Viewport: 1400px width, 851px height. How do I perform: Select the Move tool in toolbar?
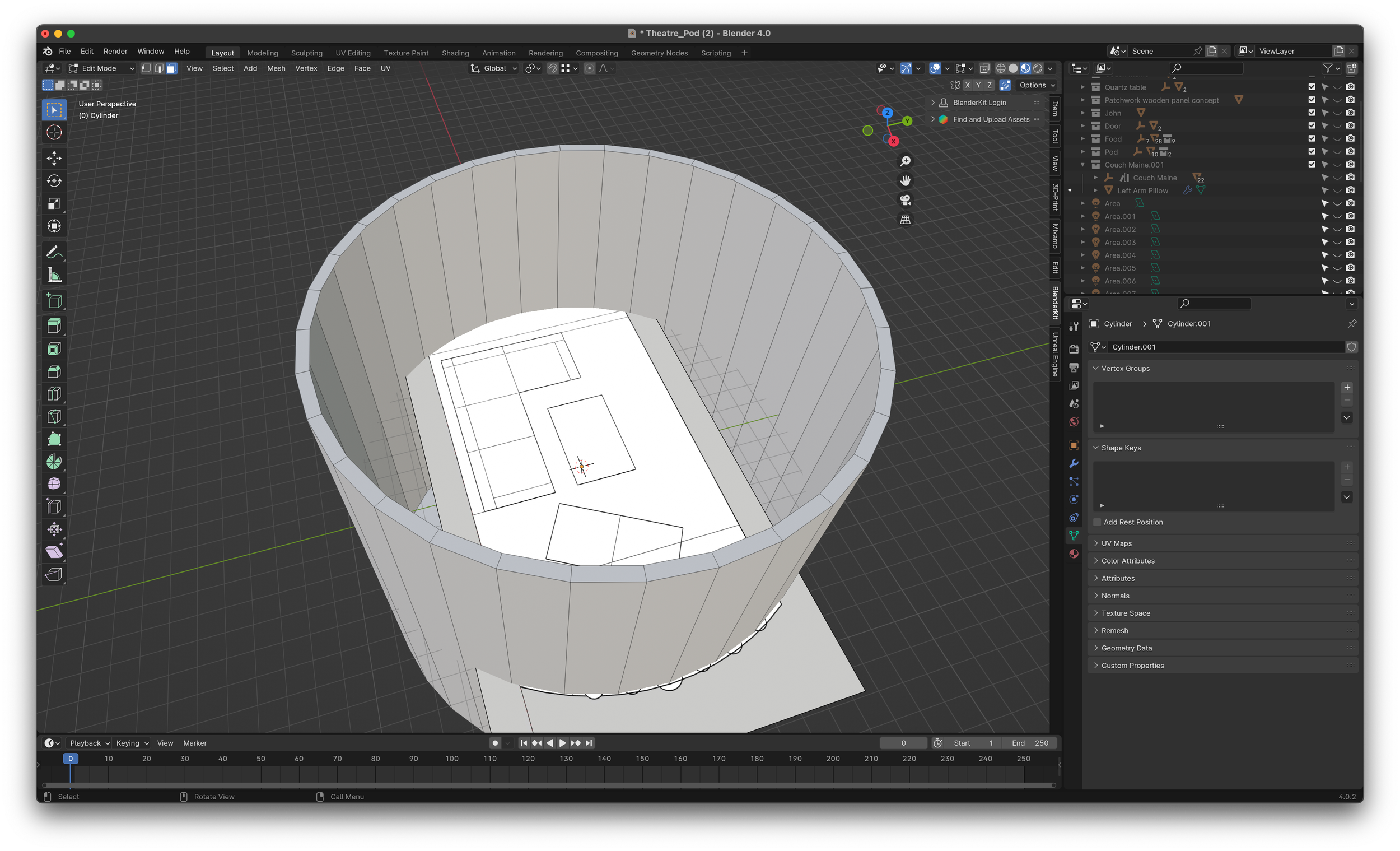(54, 157)
